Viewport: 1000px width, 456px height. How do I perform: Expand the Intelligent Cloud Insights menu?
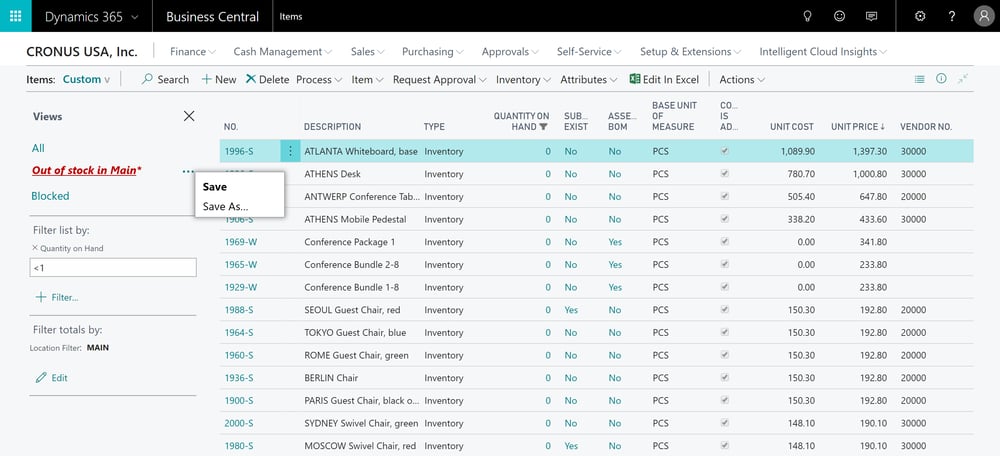(x=823, y=52)
